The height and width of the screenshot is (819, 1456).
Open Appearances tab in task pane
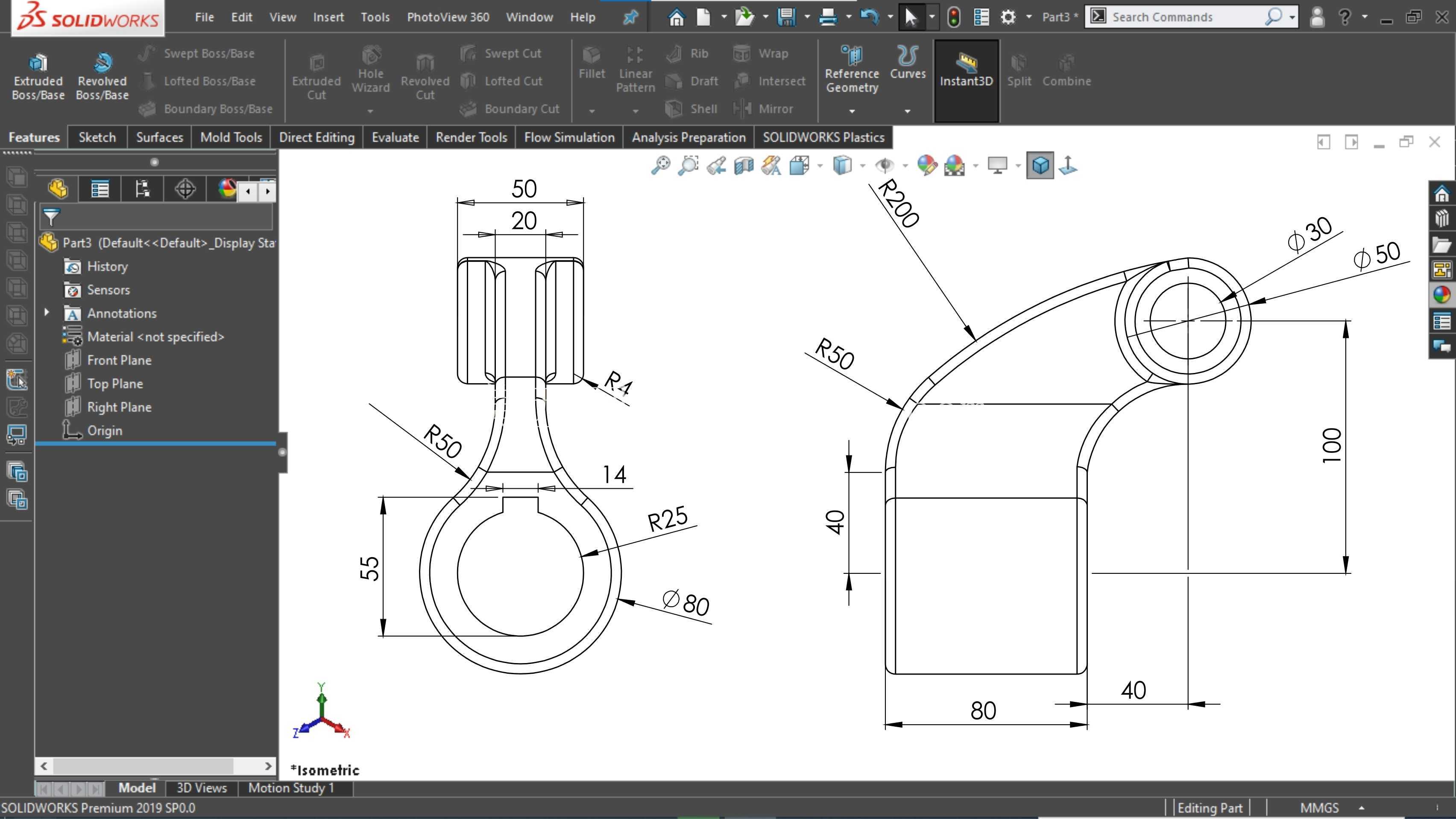click(x=1442, y=294)
